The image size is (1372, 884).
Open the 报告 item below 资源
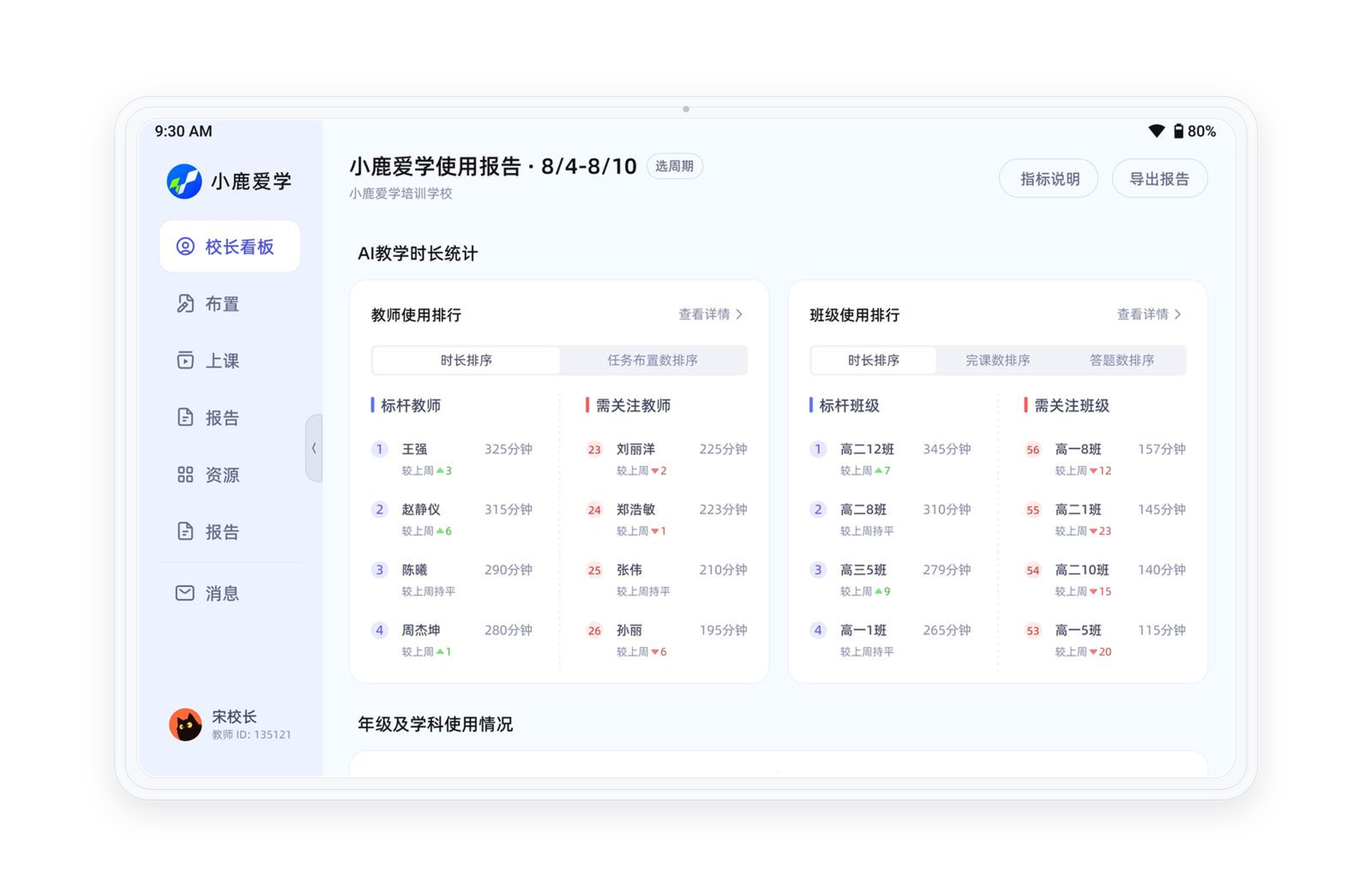click(229, 531)
